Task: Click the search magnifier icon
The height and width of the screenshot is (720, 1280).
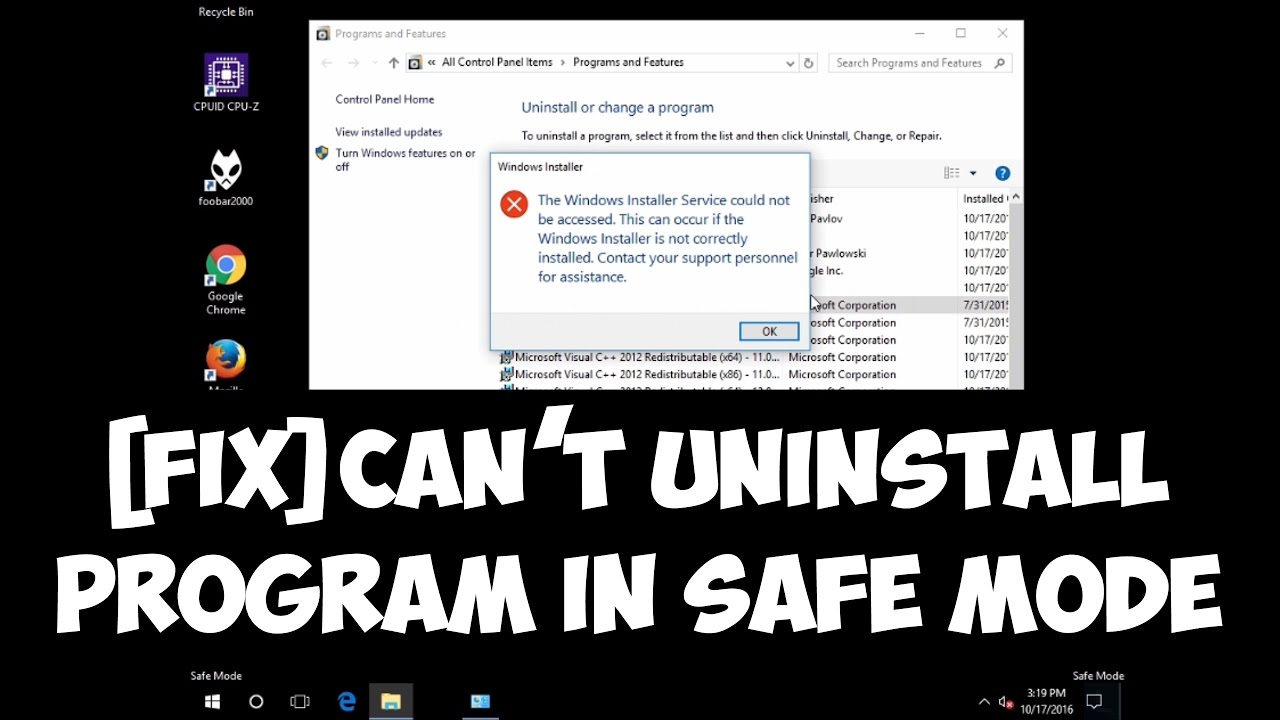Action: coord(999,63)
